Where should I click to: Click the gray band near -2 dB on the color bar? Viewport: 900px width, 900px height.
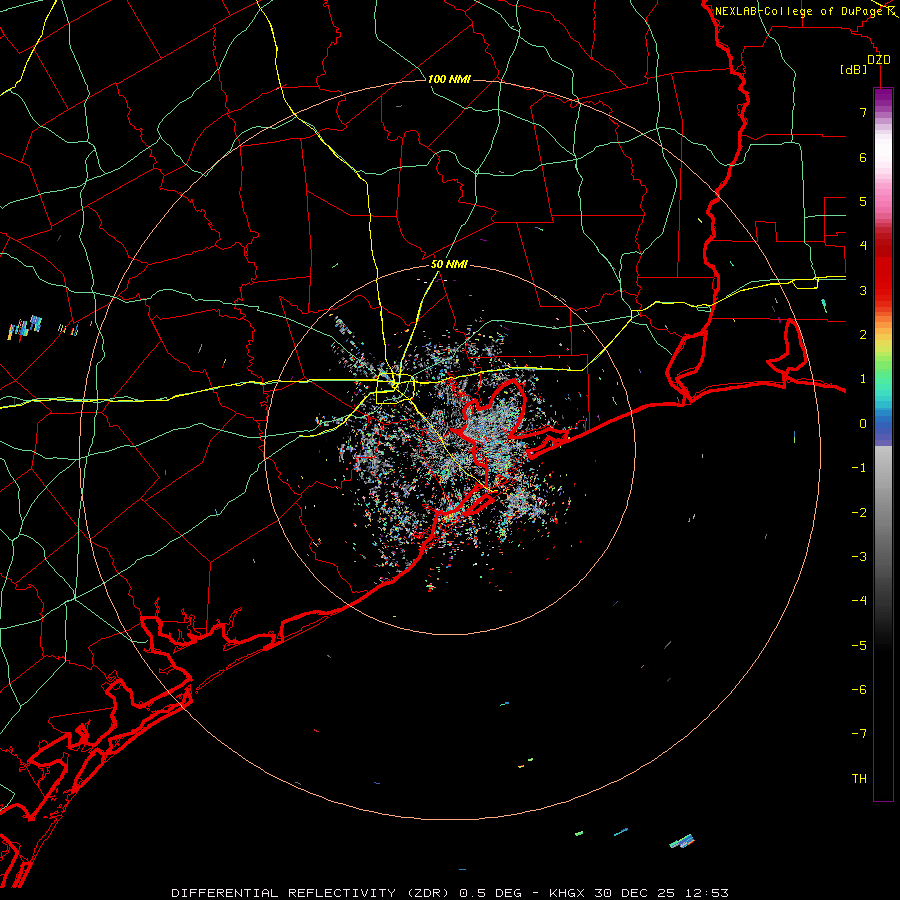(883, 513)
